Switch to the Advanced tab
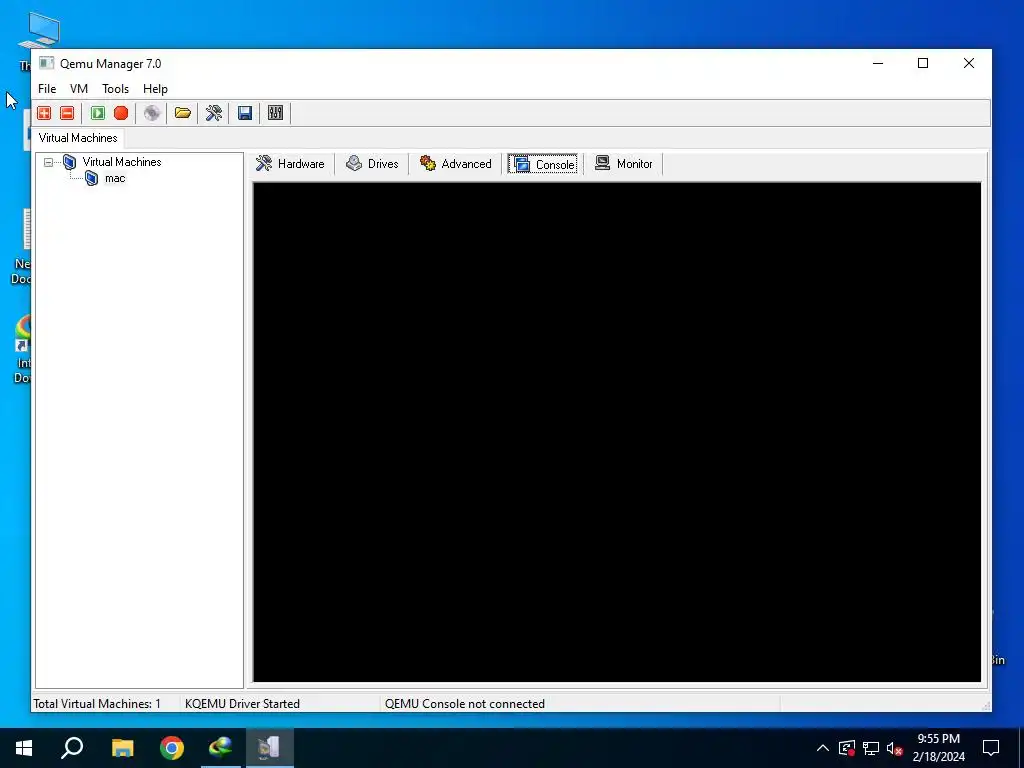The height and width of the screenshot is (768, 1024). pos(456,164)
